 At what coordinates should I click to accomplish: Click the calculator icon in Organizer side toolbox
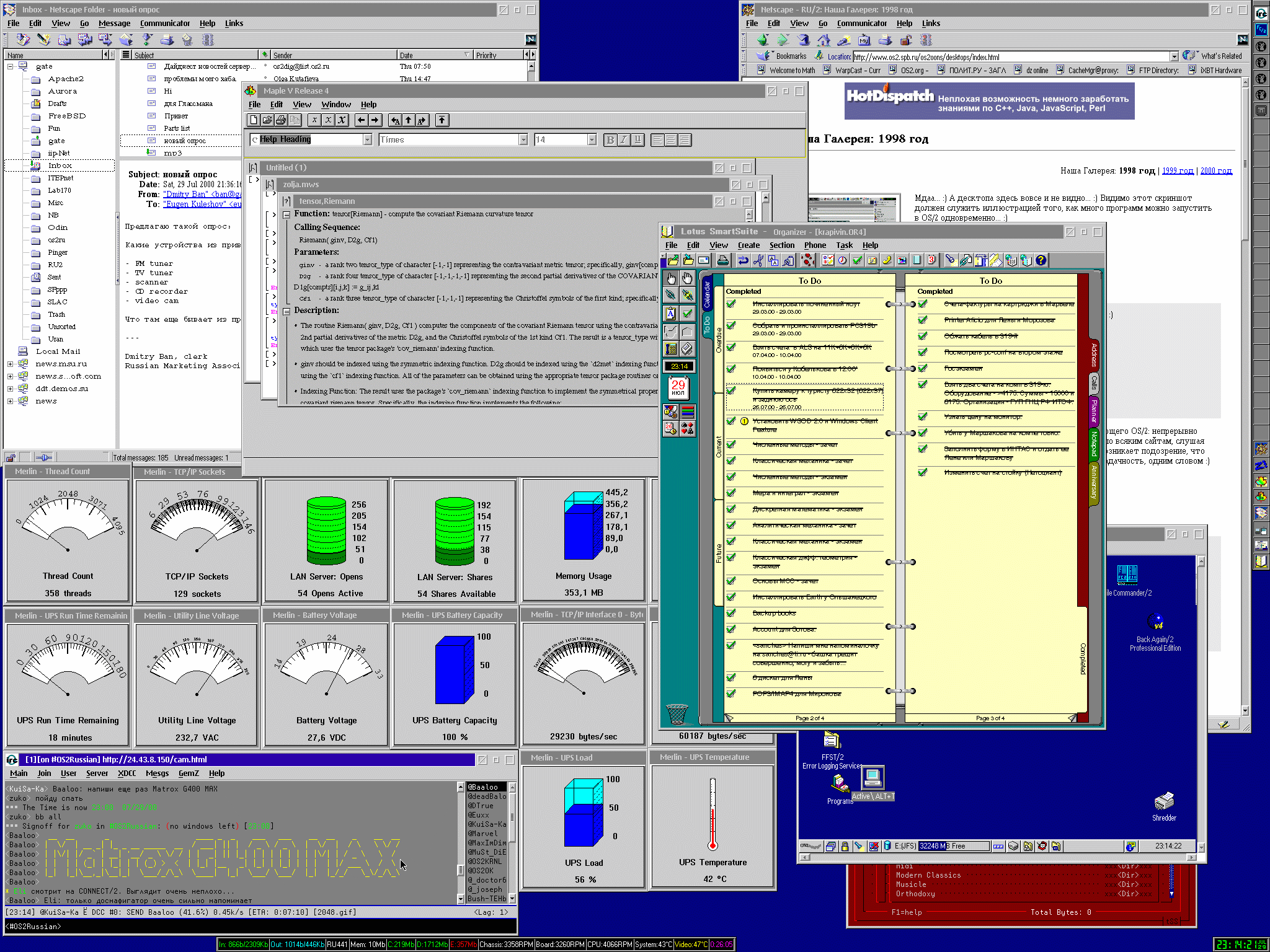[x=670, y=349]
